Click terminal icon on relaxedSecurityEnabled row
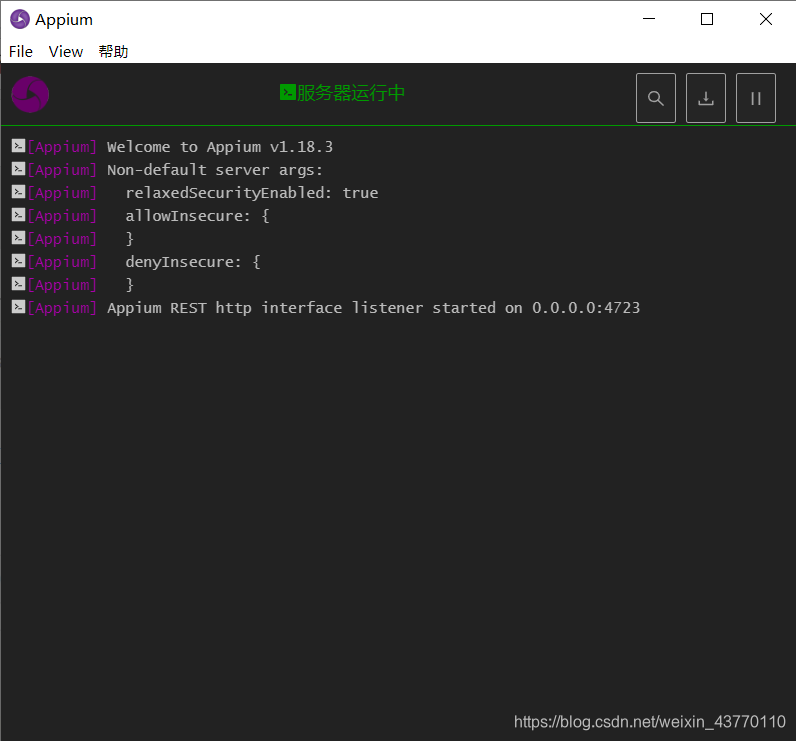This screenshot has height=741, width=796. pos(18,192)
